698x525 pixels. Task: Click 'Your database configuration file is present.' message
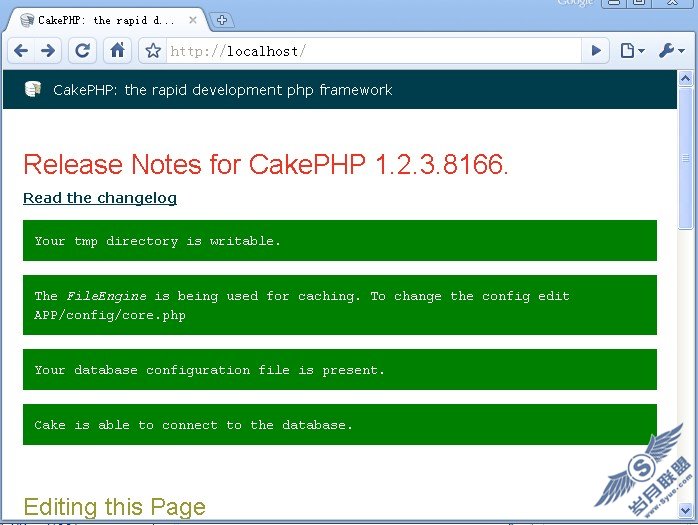click(340, 370)
